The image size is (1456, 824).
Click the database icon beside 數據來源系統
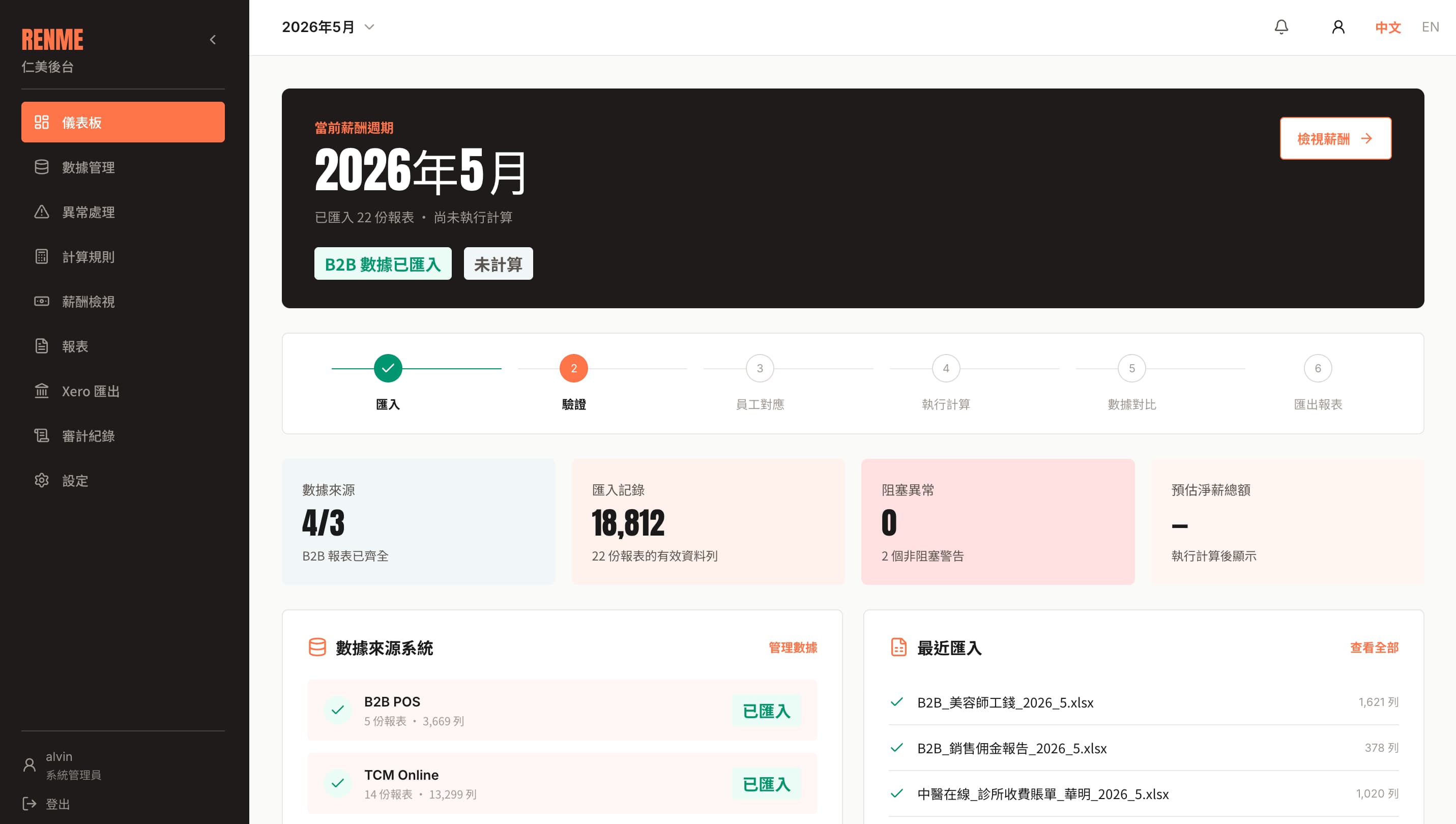coord(317,647)
